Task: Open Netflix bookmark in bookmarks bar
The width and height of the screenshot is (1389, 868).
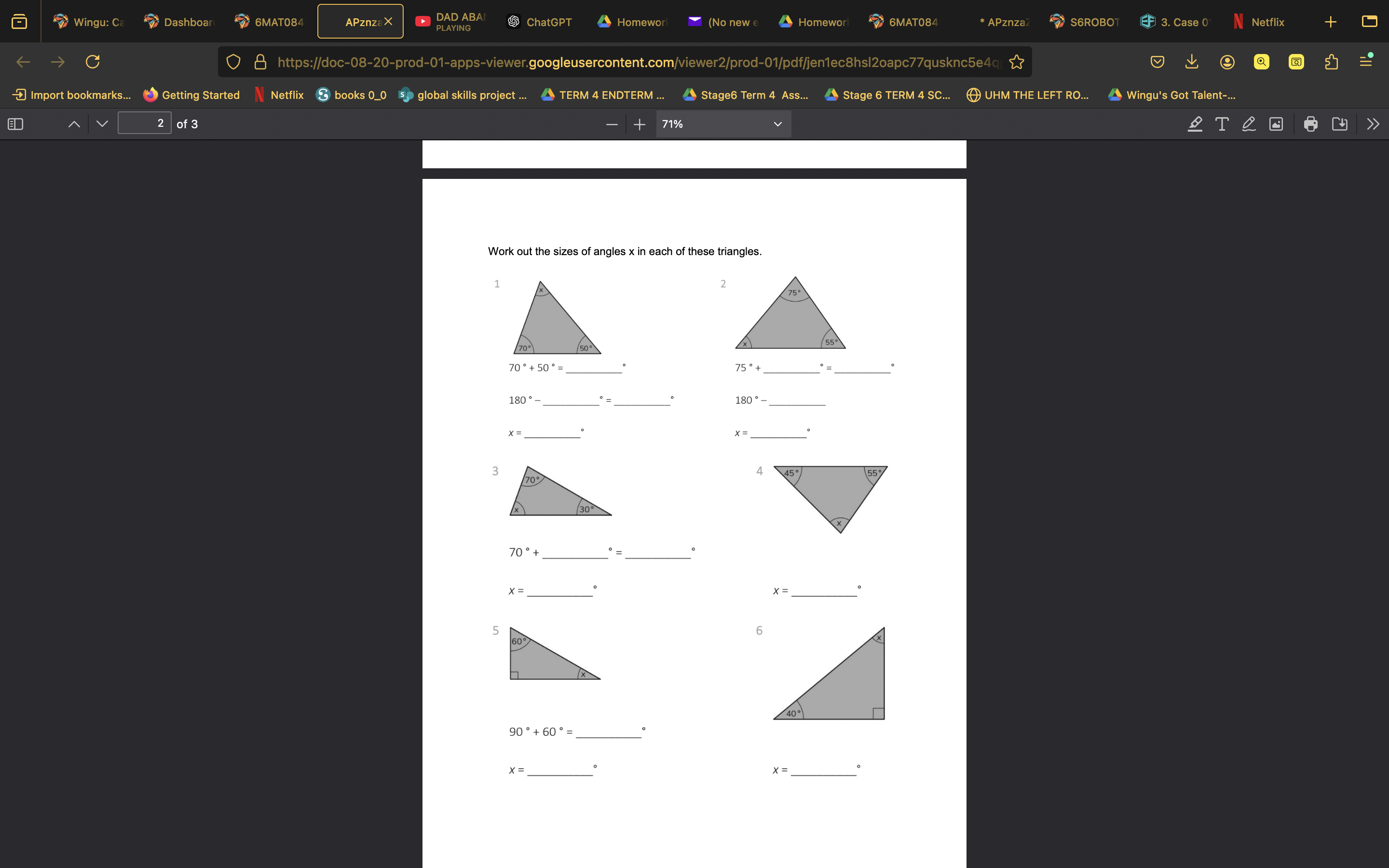Action: coord(279,95)
